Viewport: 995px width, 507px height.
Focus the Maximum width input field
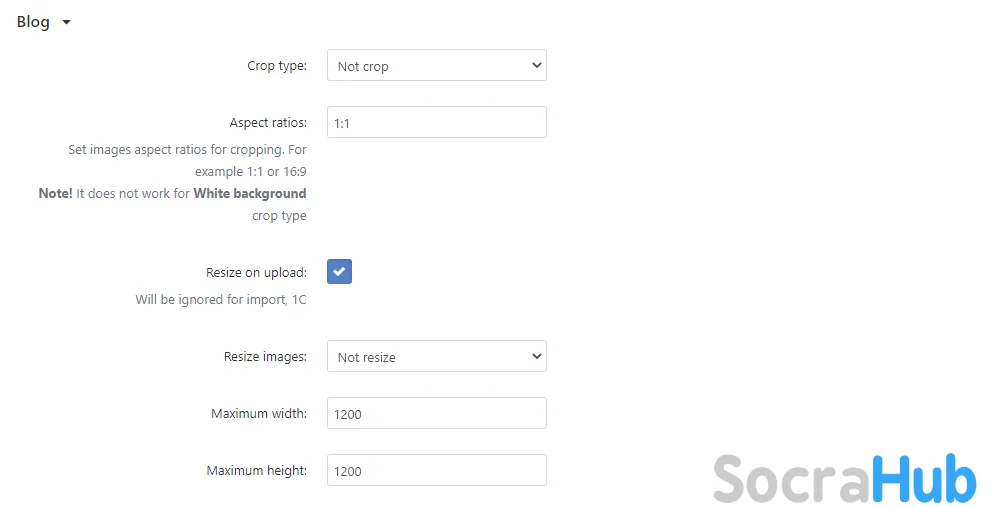[x=436, y=413]
